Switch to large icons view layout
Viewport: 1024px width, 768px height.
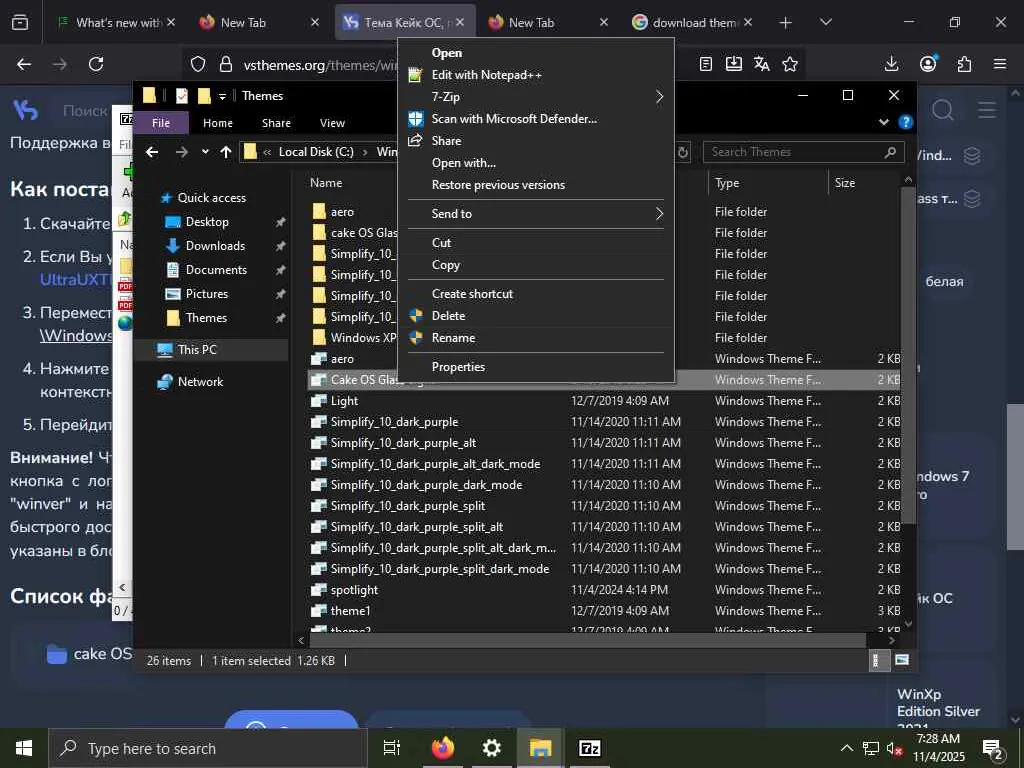click(x=902, y=660)
